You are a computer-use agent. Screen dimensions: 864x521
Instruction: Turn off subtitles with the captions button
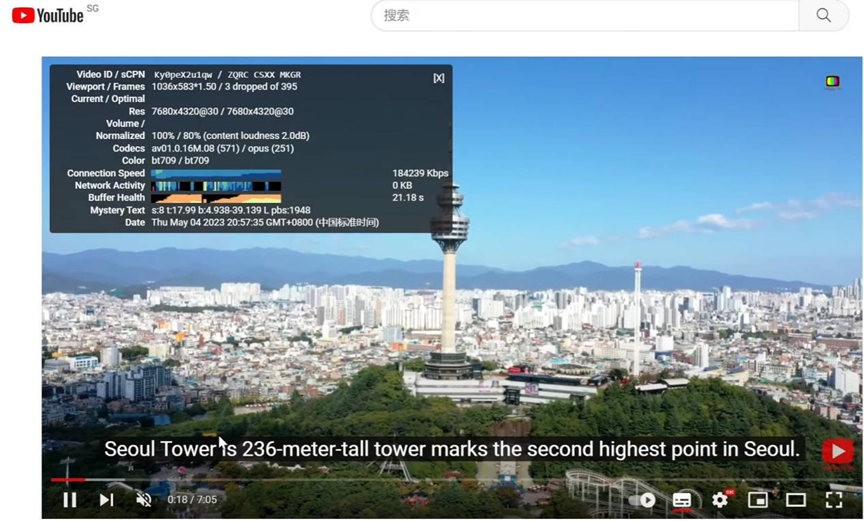[682, 499]
